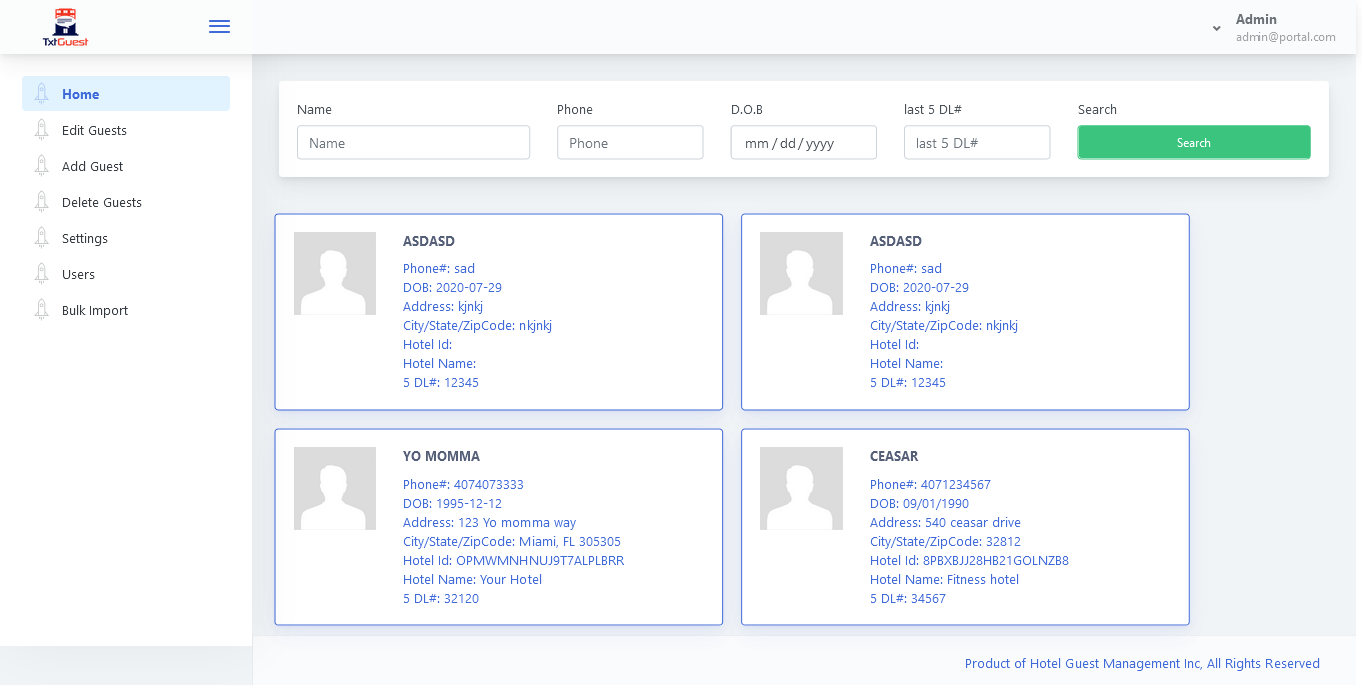
Task: Focus the Name search input
Action: pyautogui.click(x=413, y=143)
